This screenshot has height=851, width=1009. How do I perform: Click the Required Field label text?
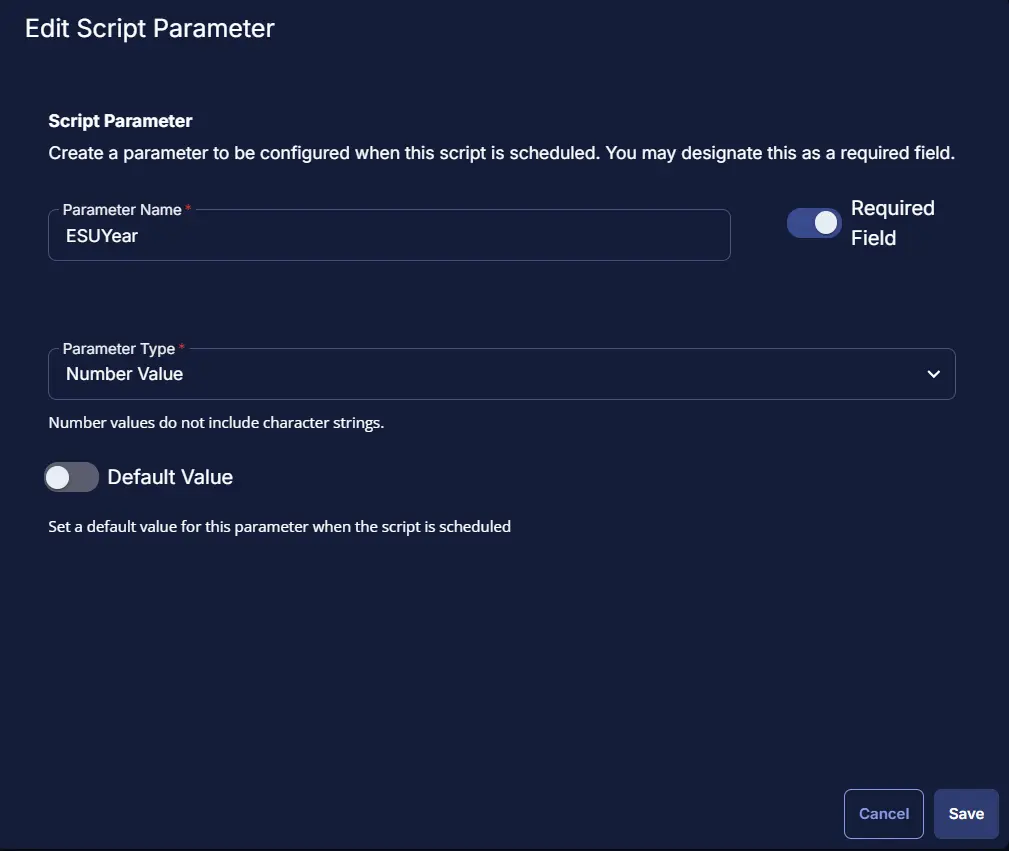(892, 223)
